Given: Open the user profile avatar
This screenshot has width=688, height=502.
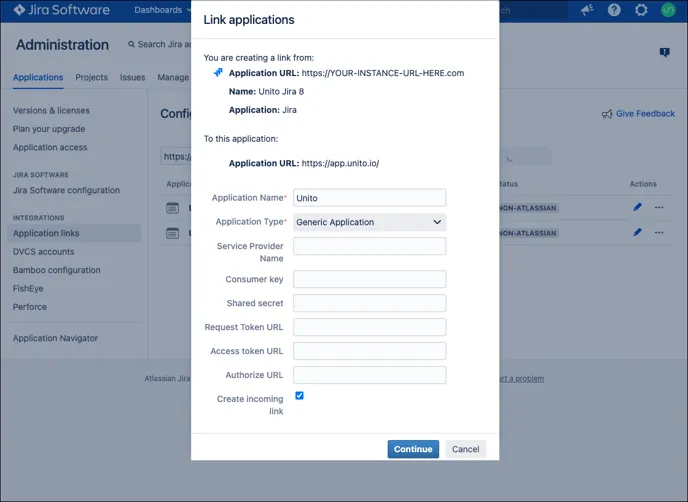Looking at the screenshot, I should [x=668, y=10].
